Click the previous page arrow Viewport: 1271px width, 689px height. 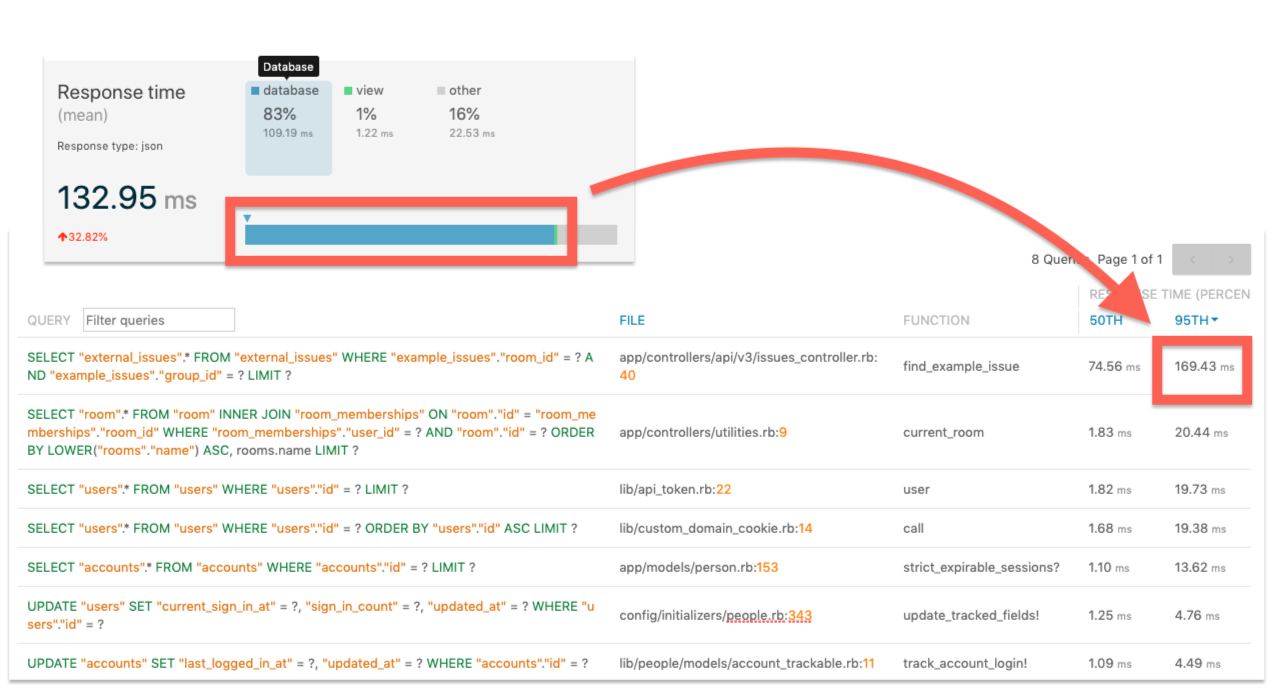click(x=1192, y=259)
